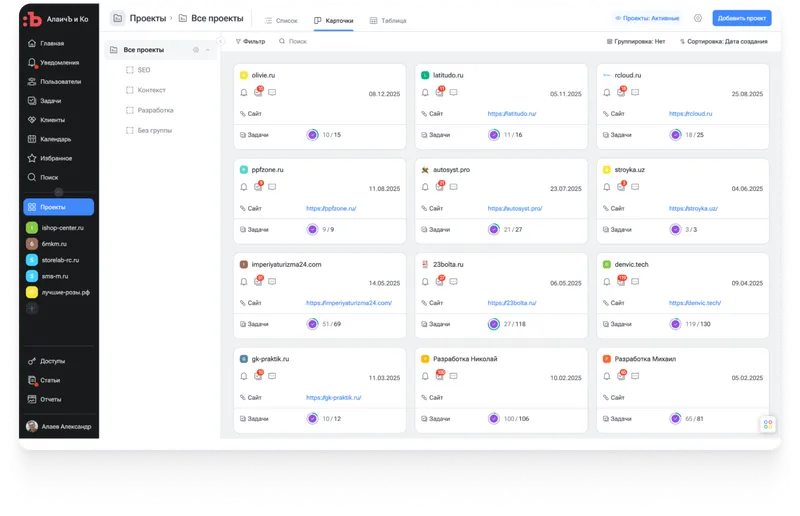
Task: Open https://rcloud.ru site link
Action: [690, 114]
